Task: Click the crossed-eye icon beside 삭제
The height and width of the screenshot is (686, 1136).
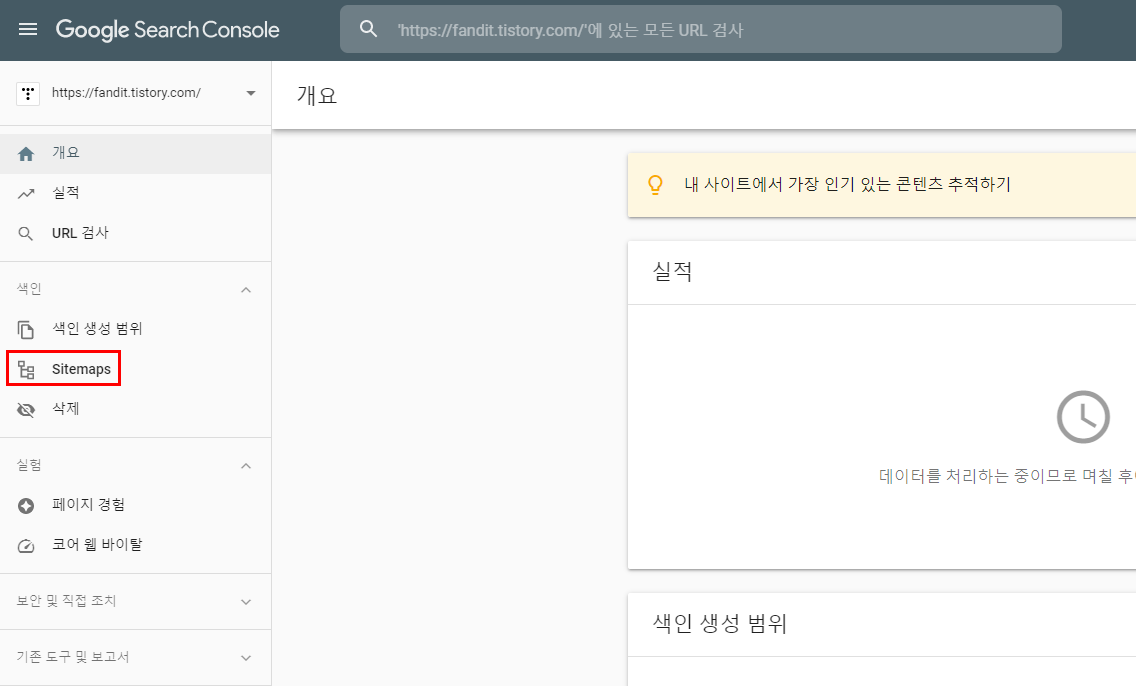Action: click(26, 410)
